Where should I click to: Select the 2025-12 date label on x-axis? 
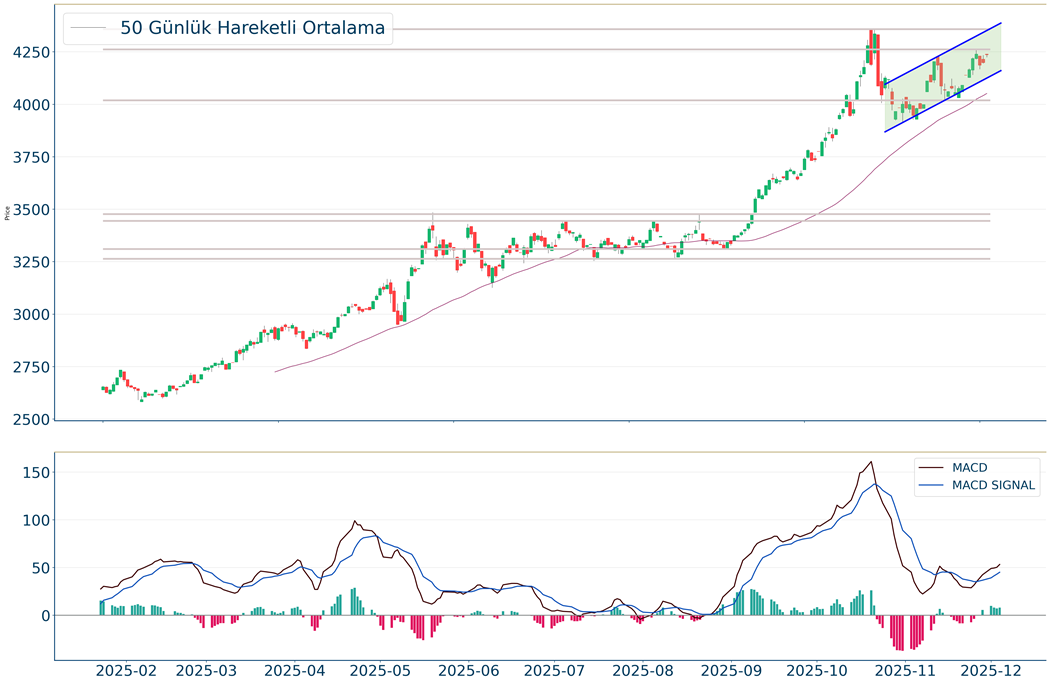click(989, 670)
